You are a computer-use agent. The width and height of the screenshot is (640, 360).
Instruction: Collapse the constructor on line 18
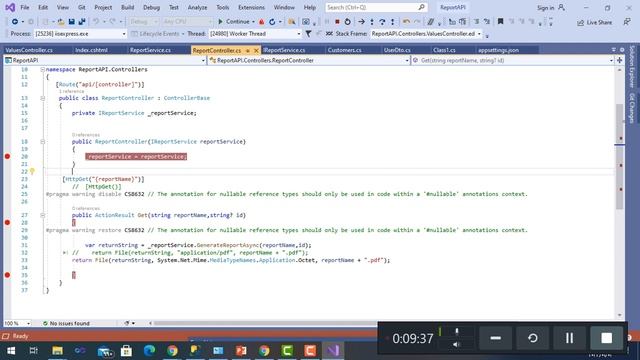coord(42,142)
